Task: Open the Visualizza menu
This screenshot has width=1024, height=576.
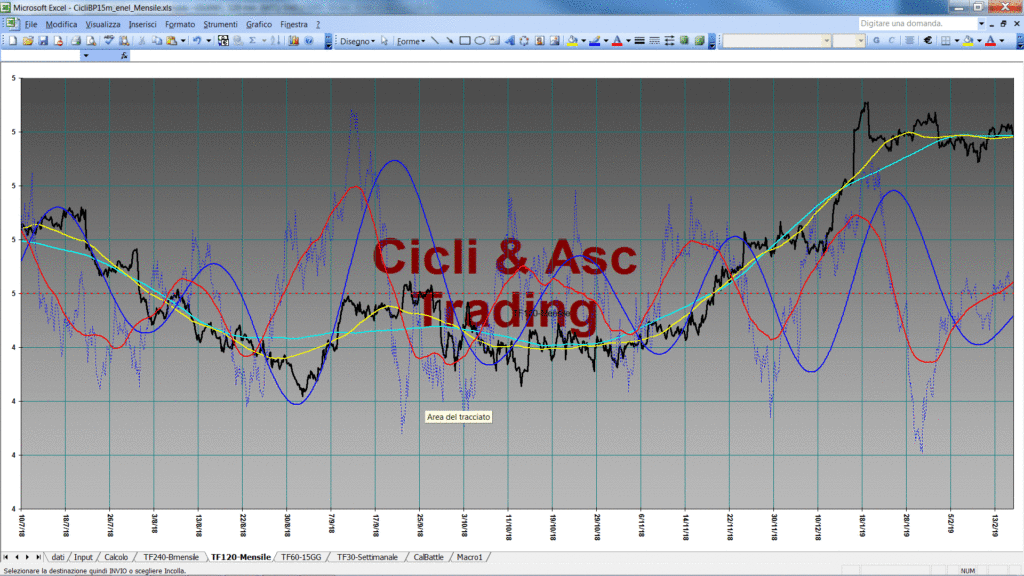Action: click(103, 24)
